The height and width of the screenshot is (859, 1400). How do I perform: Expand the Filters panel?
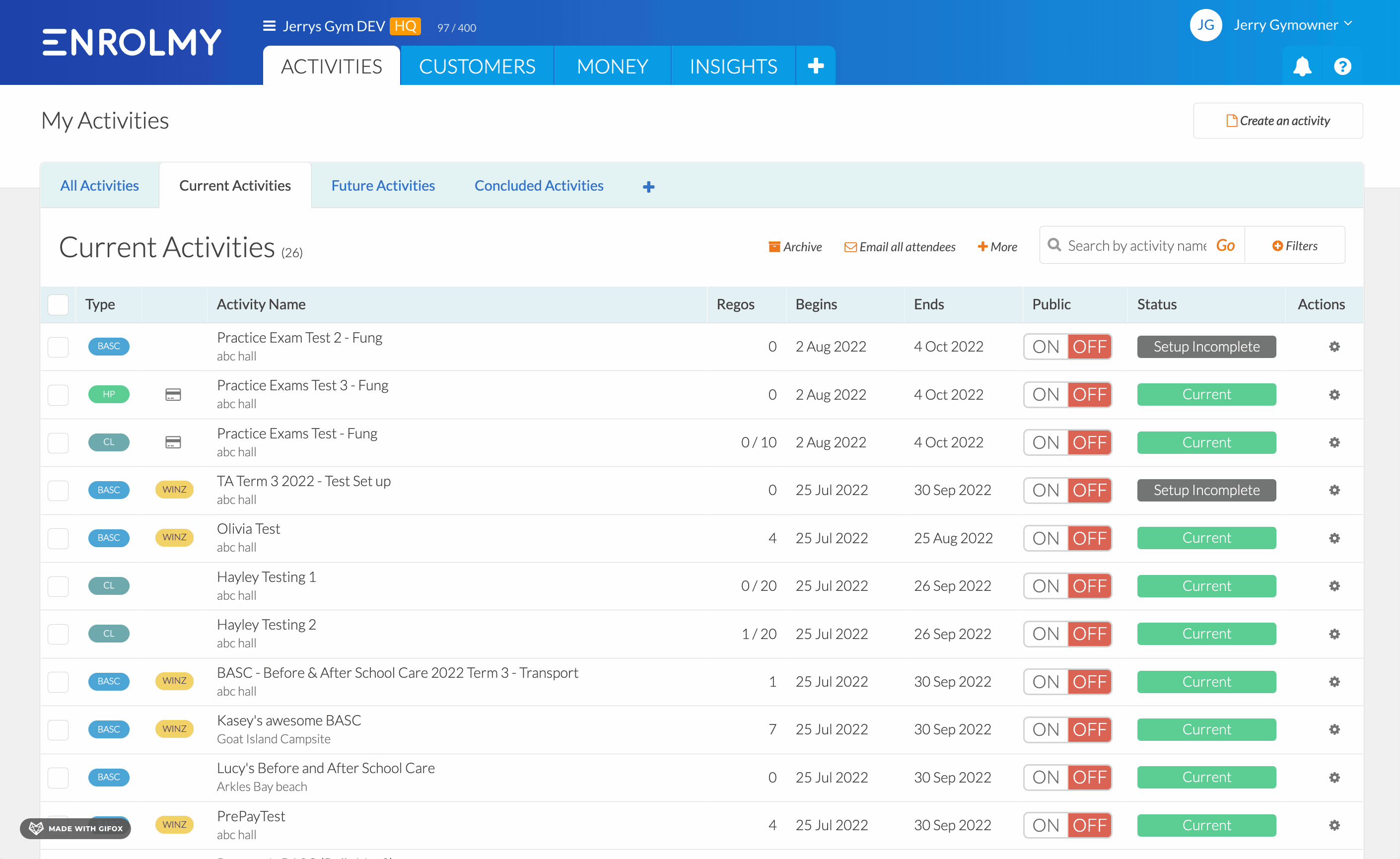1295,245
